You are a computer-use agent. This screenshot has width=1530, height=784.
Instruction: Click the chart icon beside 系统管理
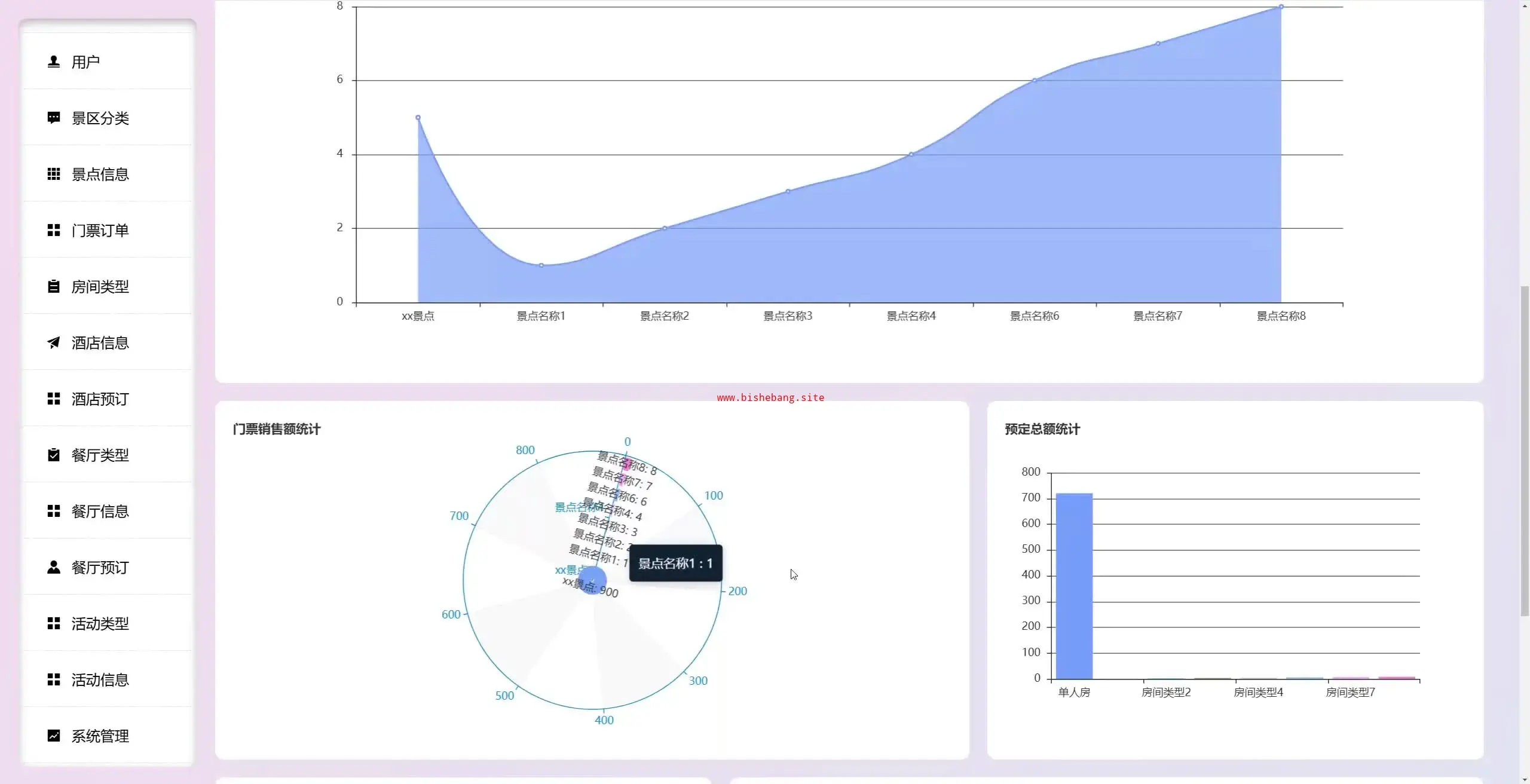tap(54, 736)
